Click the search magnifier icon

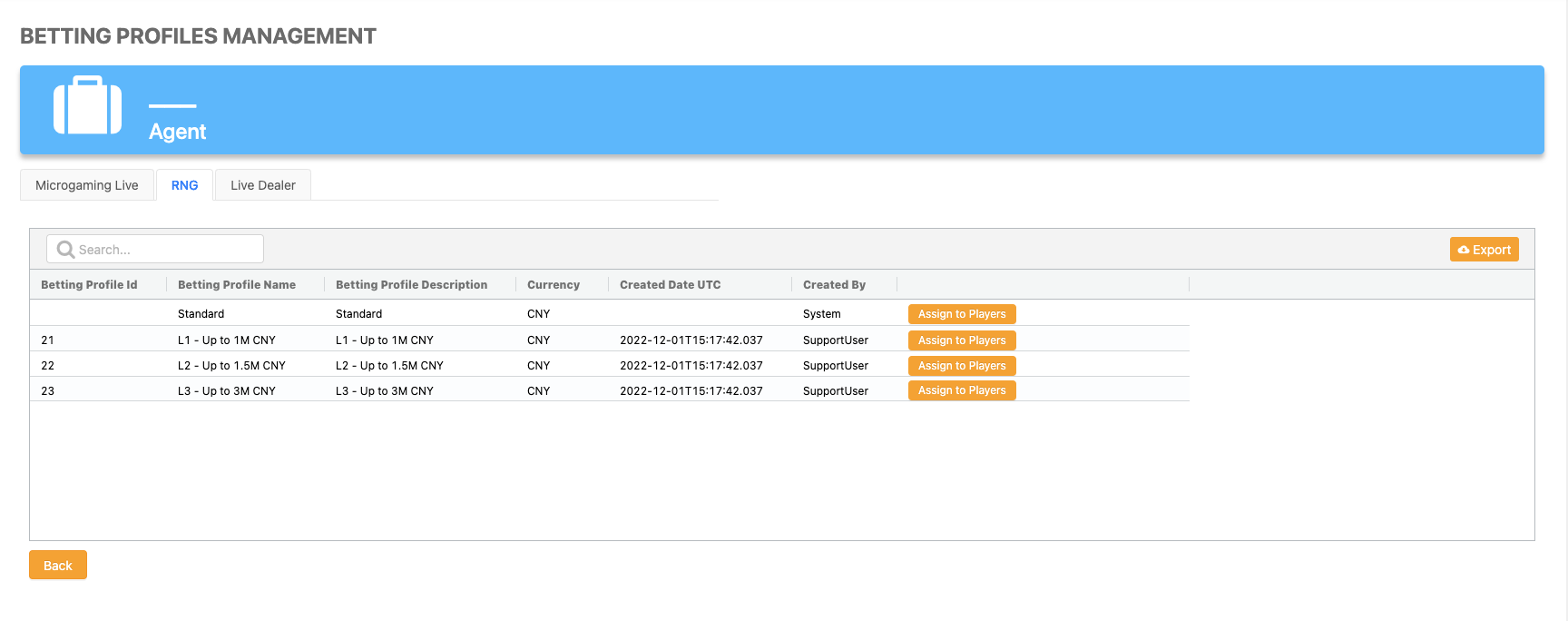65,250
